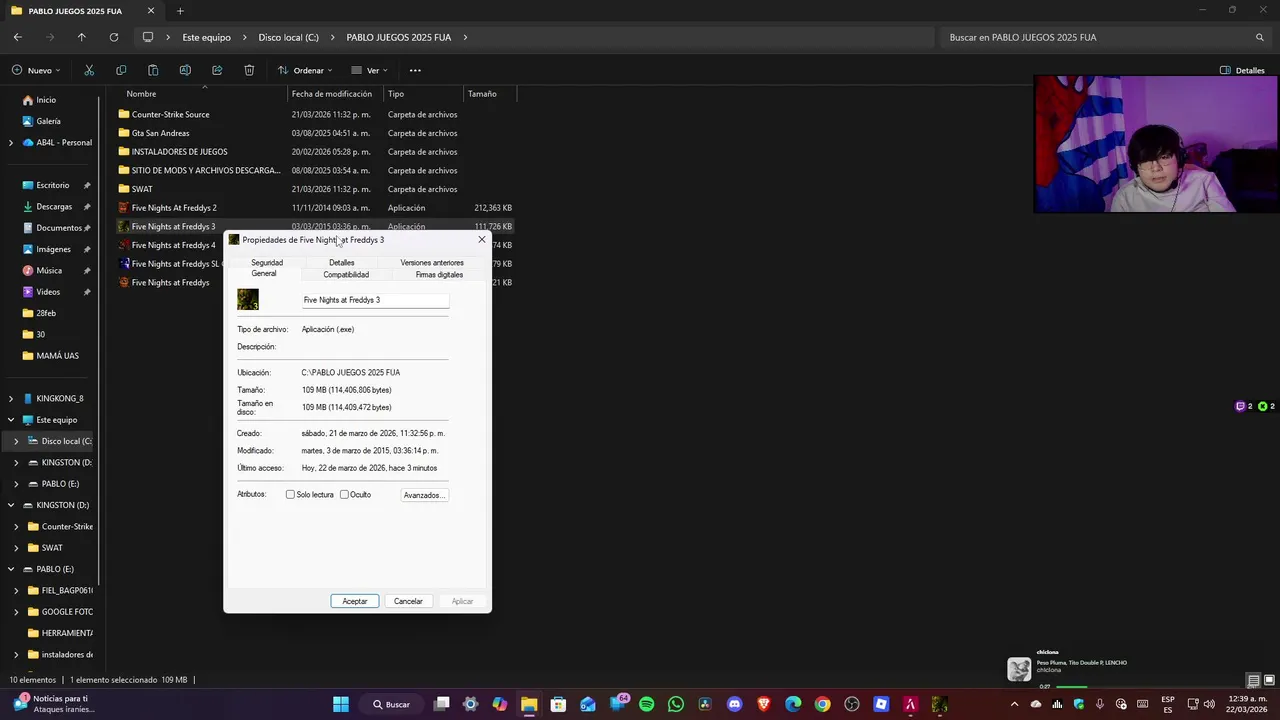Click the Cut scissors icon in toolbar
The image size is (1280, 720).
pos(89,70)
